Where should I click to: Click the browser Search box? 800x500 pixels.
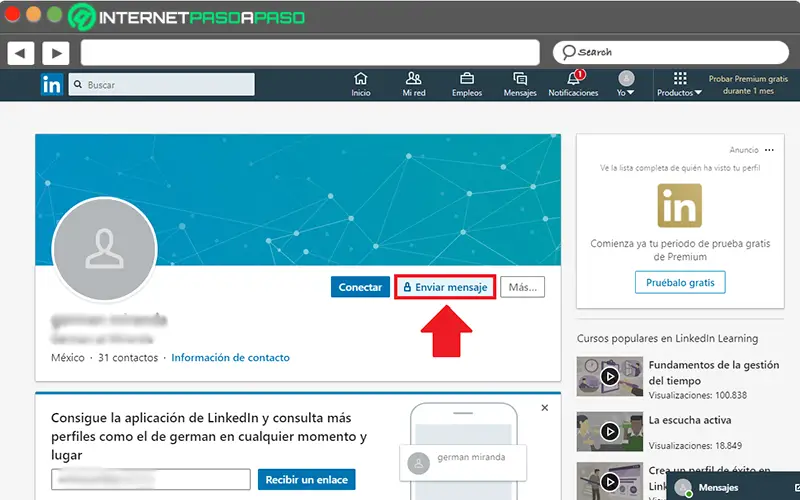[x=671, y=52]
